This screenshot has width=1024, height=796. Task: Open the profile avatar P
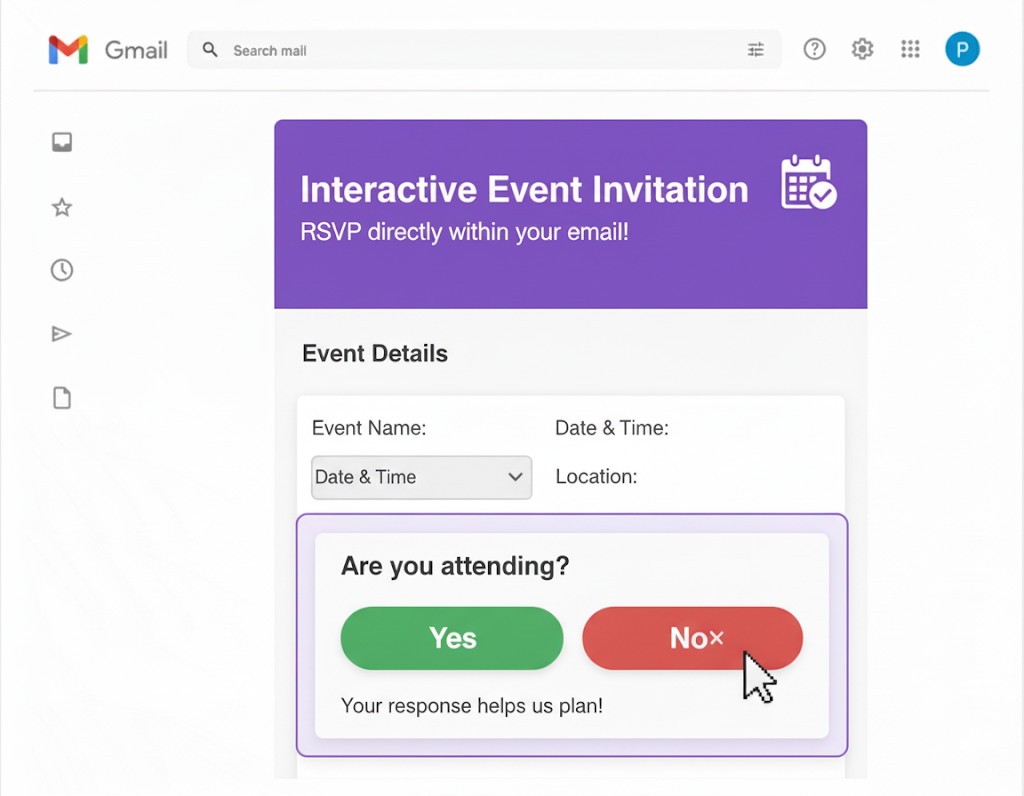(x=962, y=49)
